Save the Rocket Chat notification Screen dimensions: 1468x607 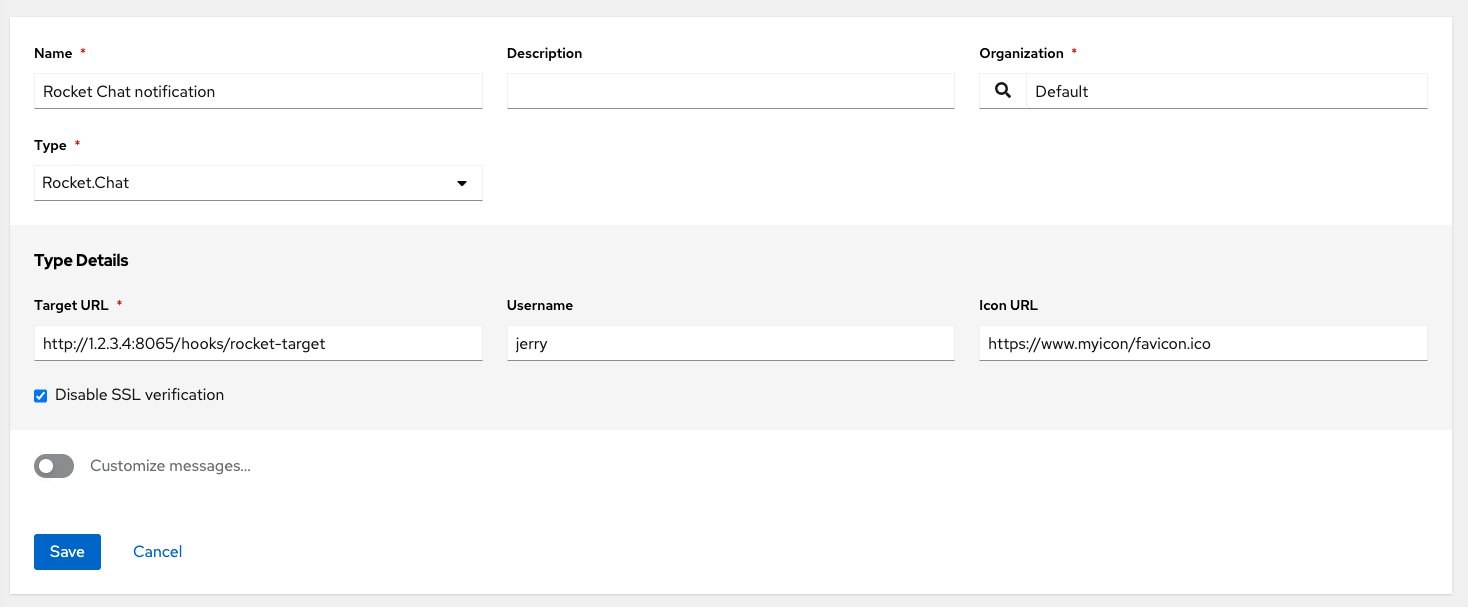pyautogui.click(x=67, y=551)
